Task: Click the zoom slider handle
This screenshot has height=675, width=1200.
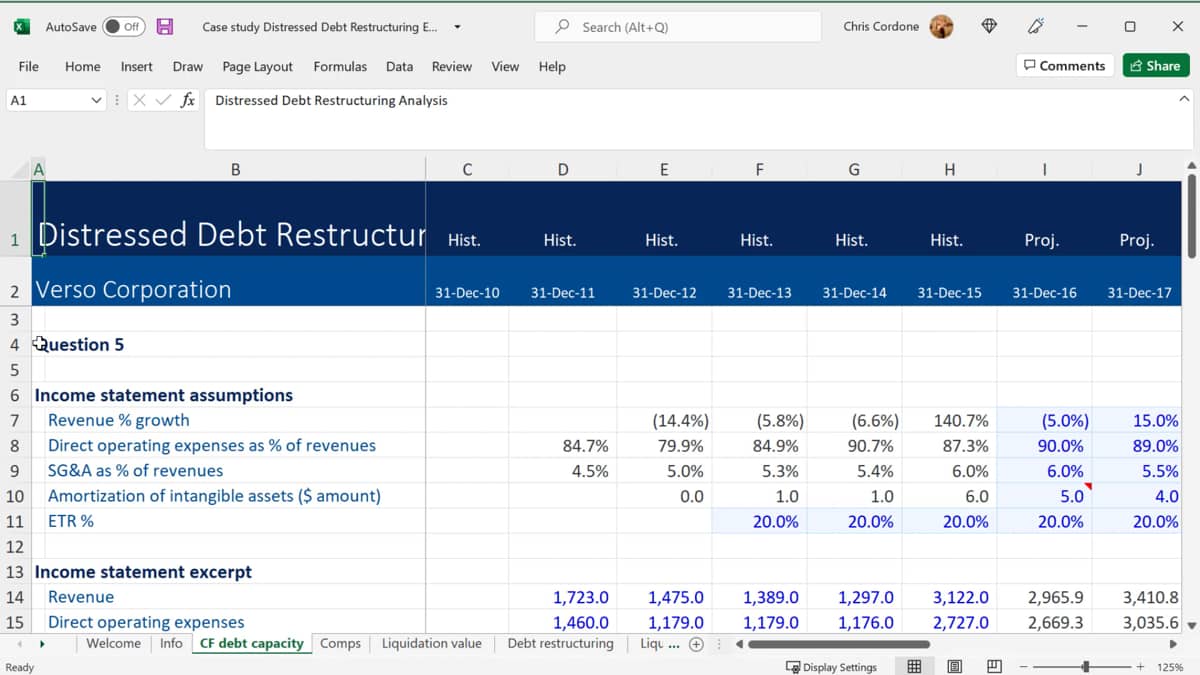Action: [1086, 667]
